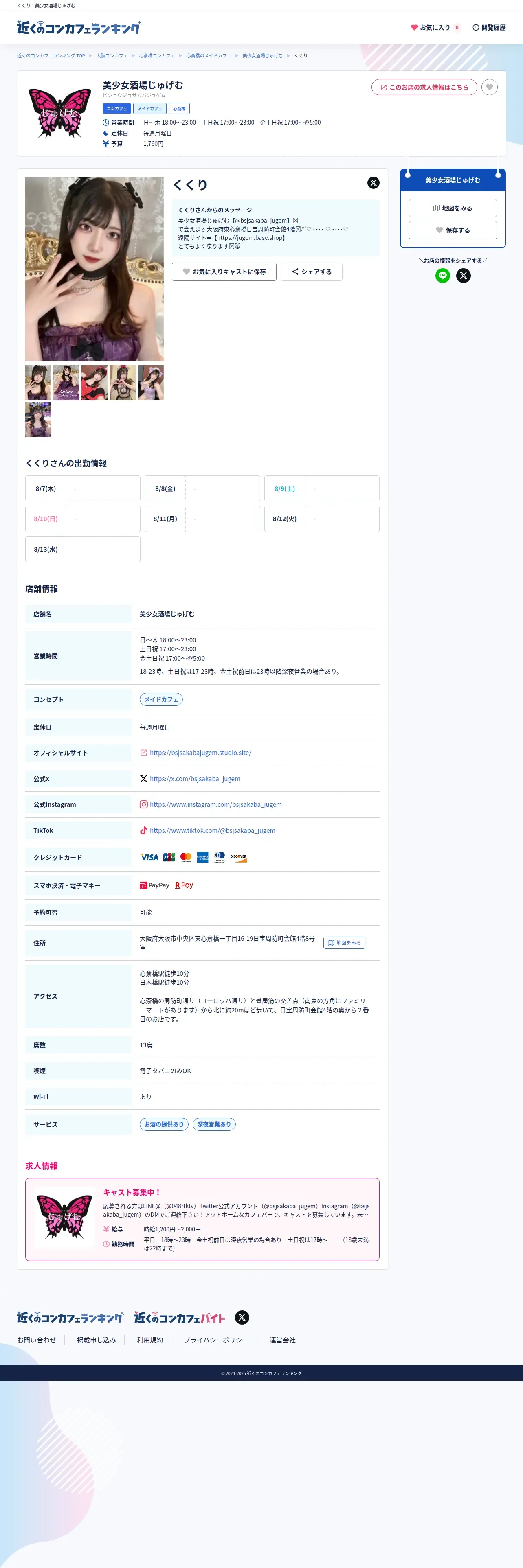Image resolution: width=523 pixels, height=1568 pixels.
Task: Open the footer X icon
Action: [x=242, y=1317]
